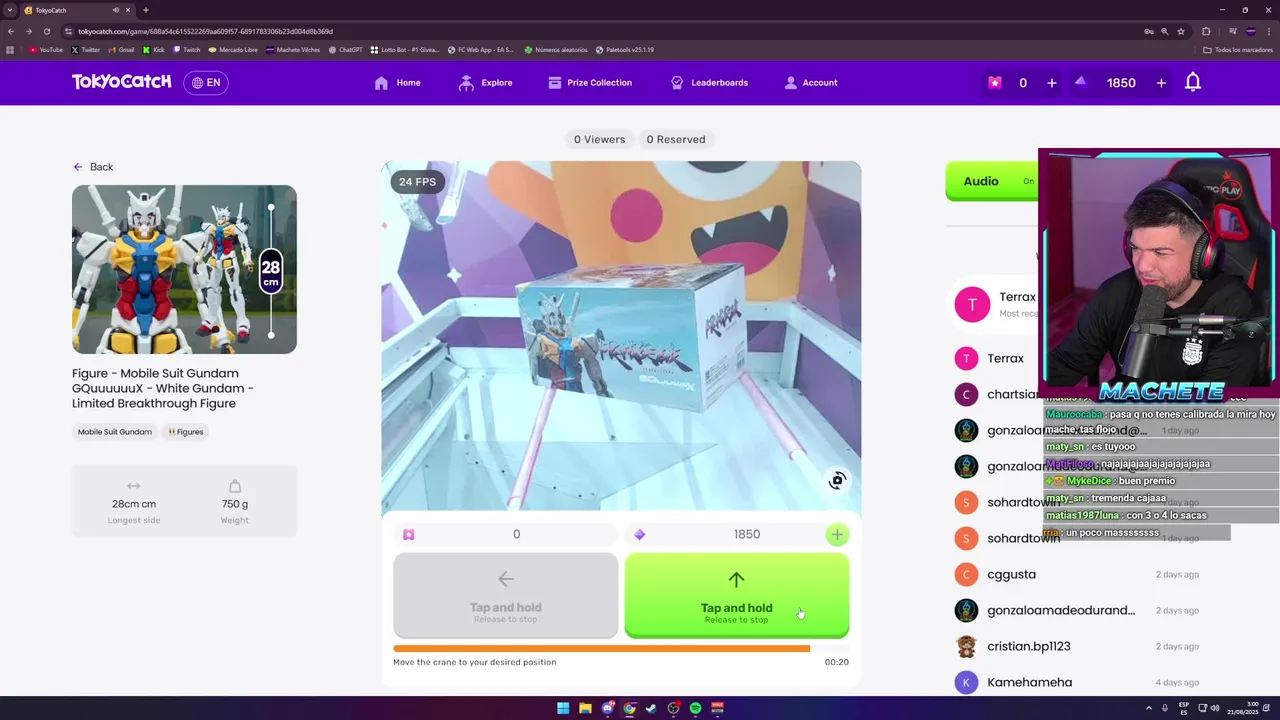
Task: Open Windows Start menu
Action: [x=563, y=708]
